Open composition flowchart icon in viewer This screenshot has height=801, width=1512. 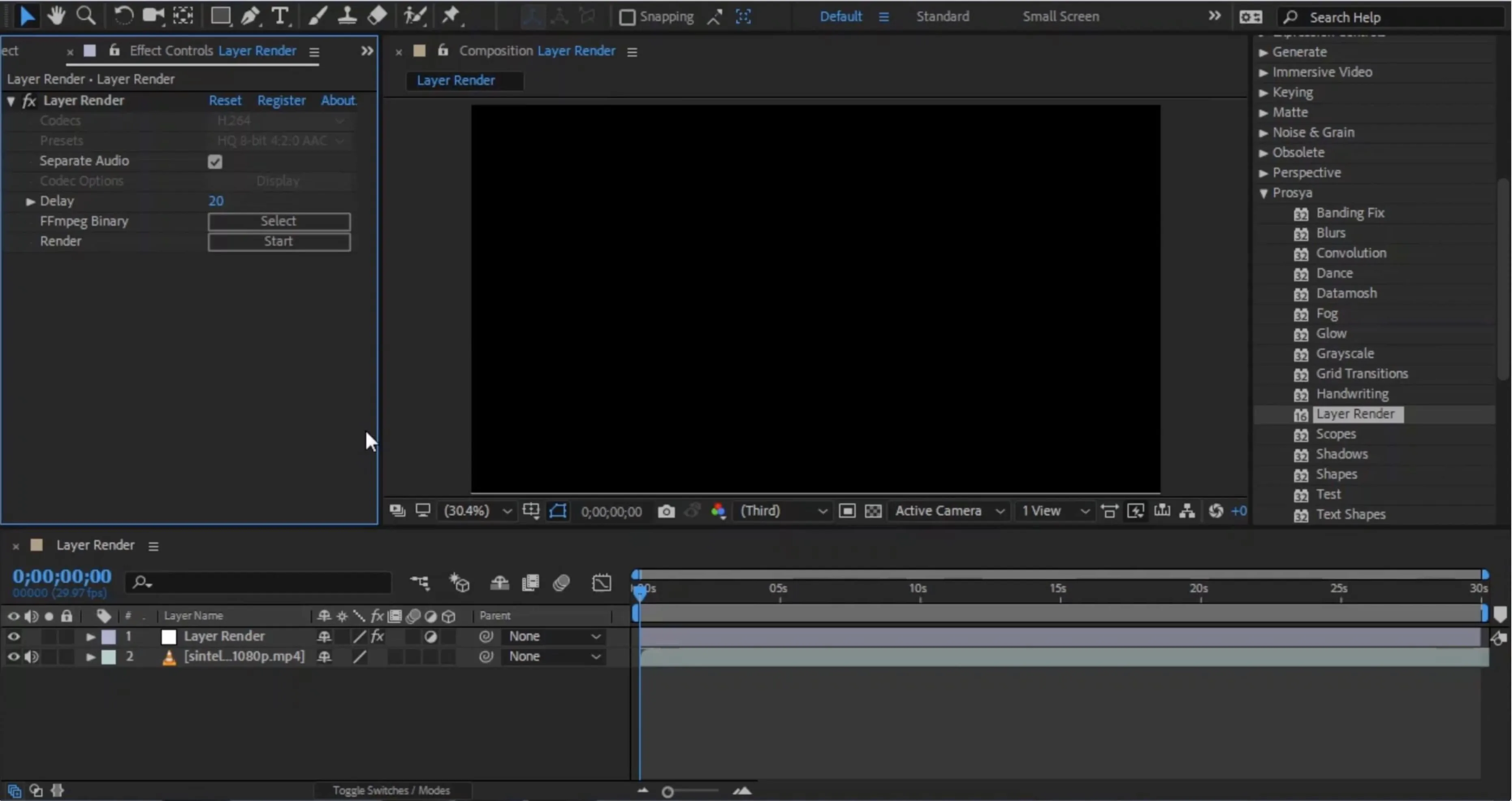(1187, 511)
